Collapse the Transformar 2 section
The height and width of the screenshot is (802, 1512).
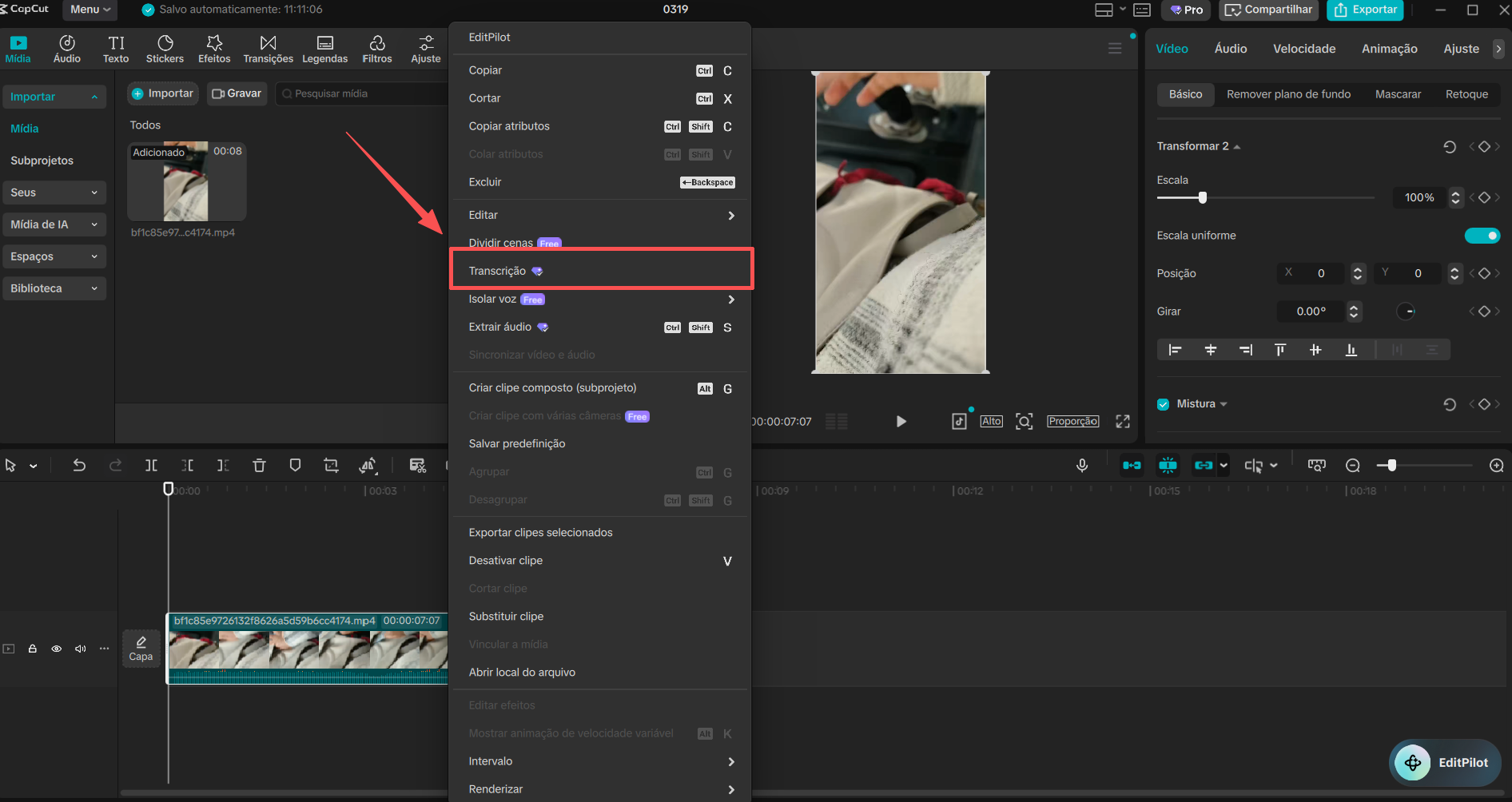pyautogui.click(x=1237, y=146)
